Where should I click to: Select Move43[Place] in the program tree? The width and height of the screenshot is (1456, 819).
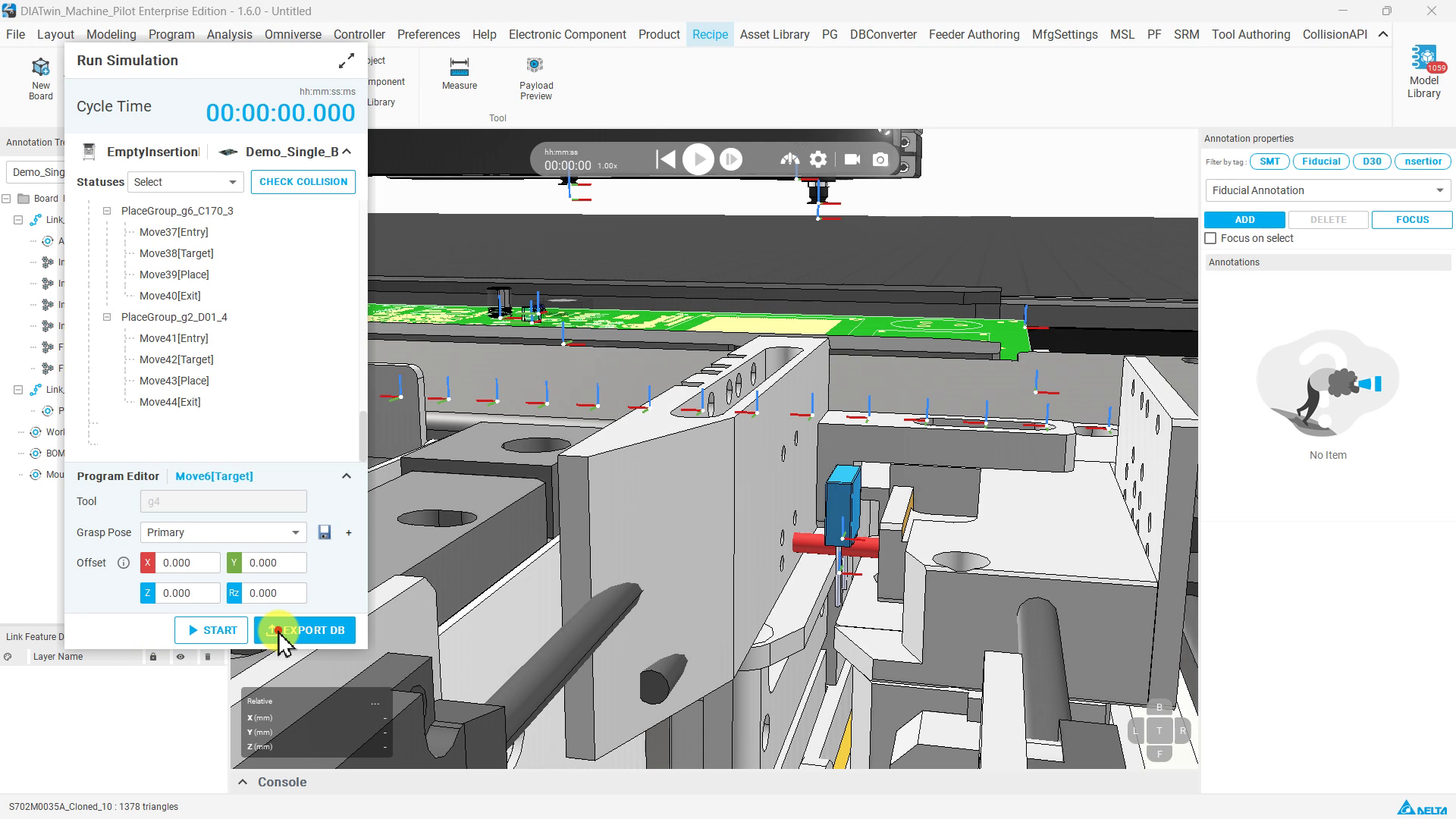point(174,381)
